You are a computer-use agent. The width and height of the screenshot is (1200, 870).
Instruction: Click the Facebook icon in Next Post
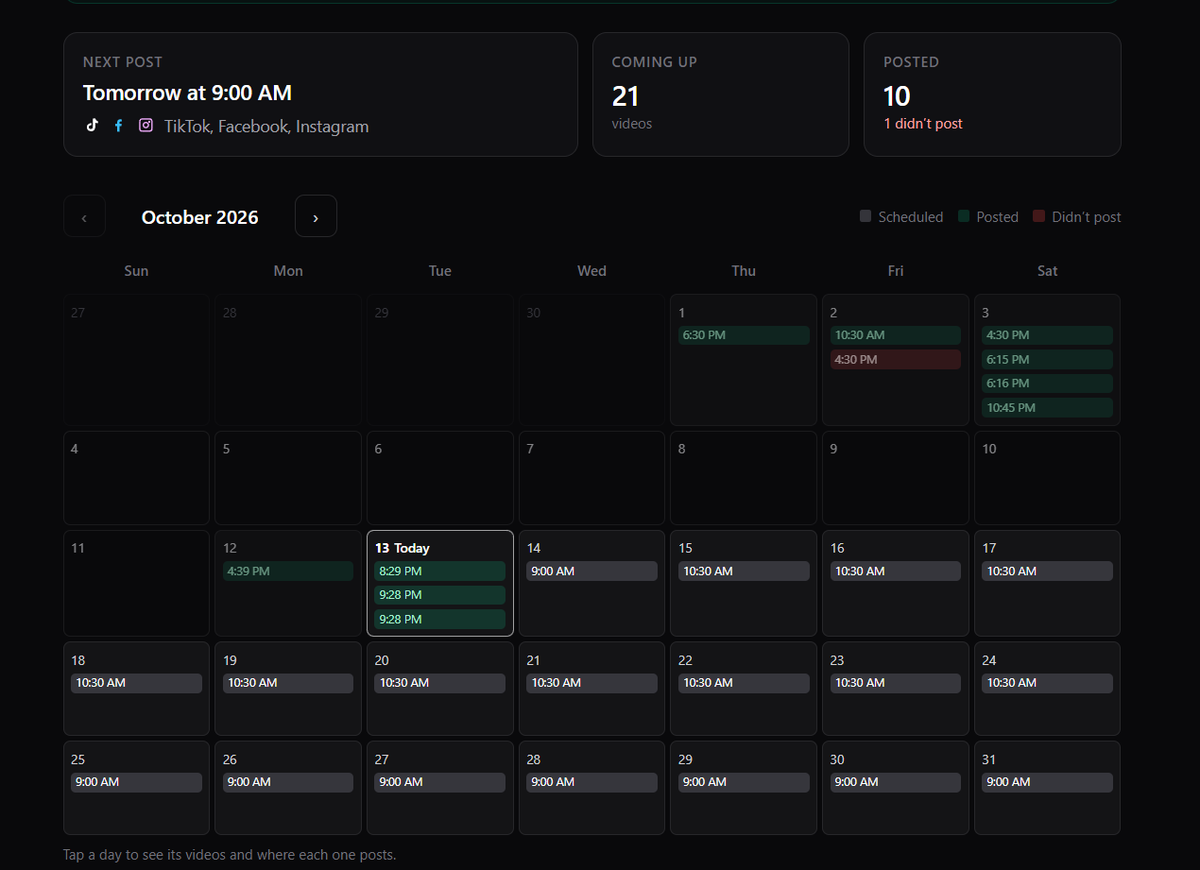pos(119,126)
